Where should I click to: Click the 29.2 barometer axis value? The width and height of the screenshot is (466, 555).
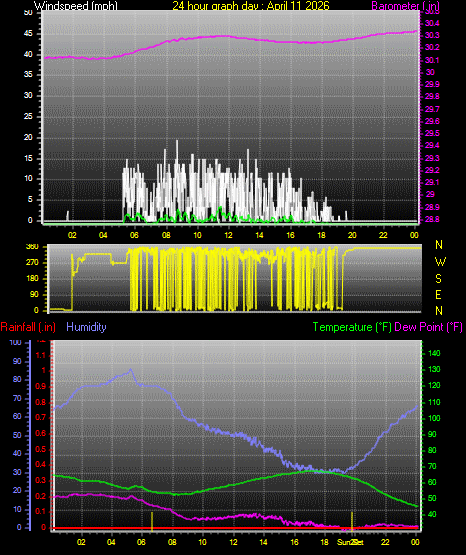coord(432,170)
